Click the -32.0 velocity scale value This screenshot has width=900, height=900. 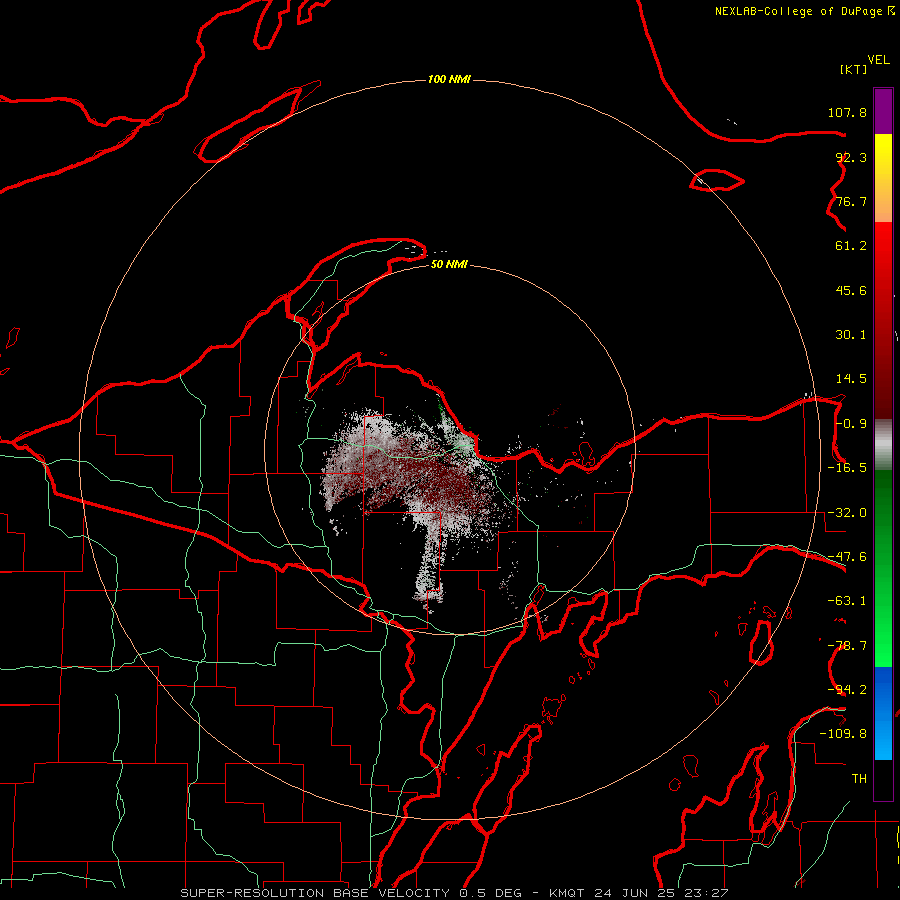pos(847,513)
